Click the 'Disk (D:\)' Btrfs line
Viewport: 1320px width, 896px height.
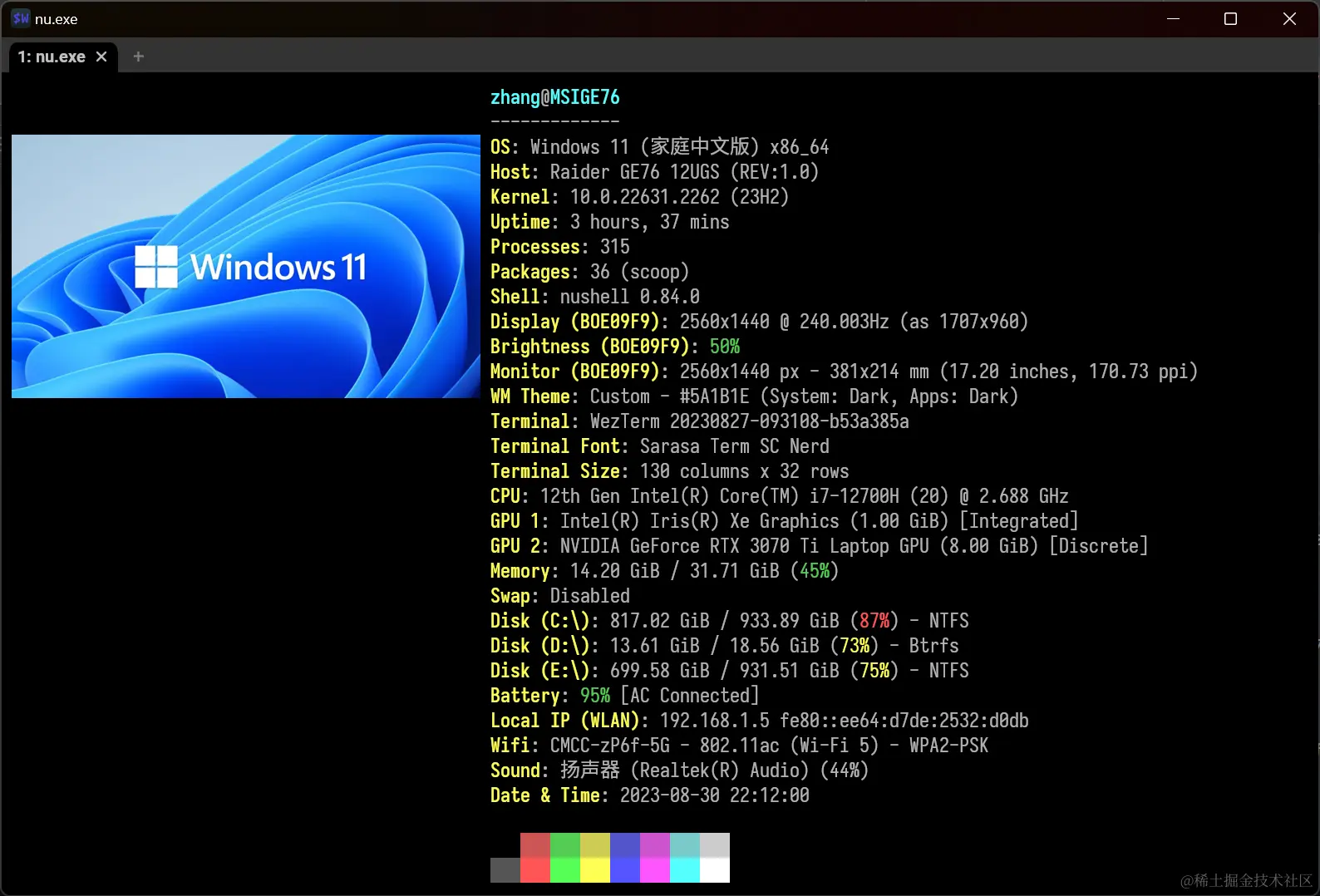pyautogui.click(x=724, y=646)
